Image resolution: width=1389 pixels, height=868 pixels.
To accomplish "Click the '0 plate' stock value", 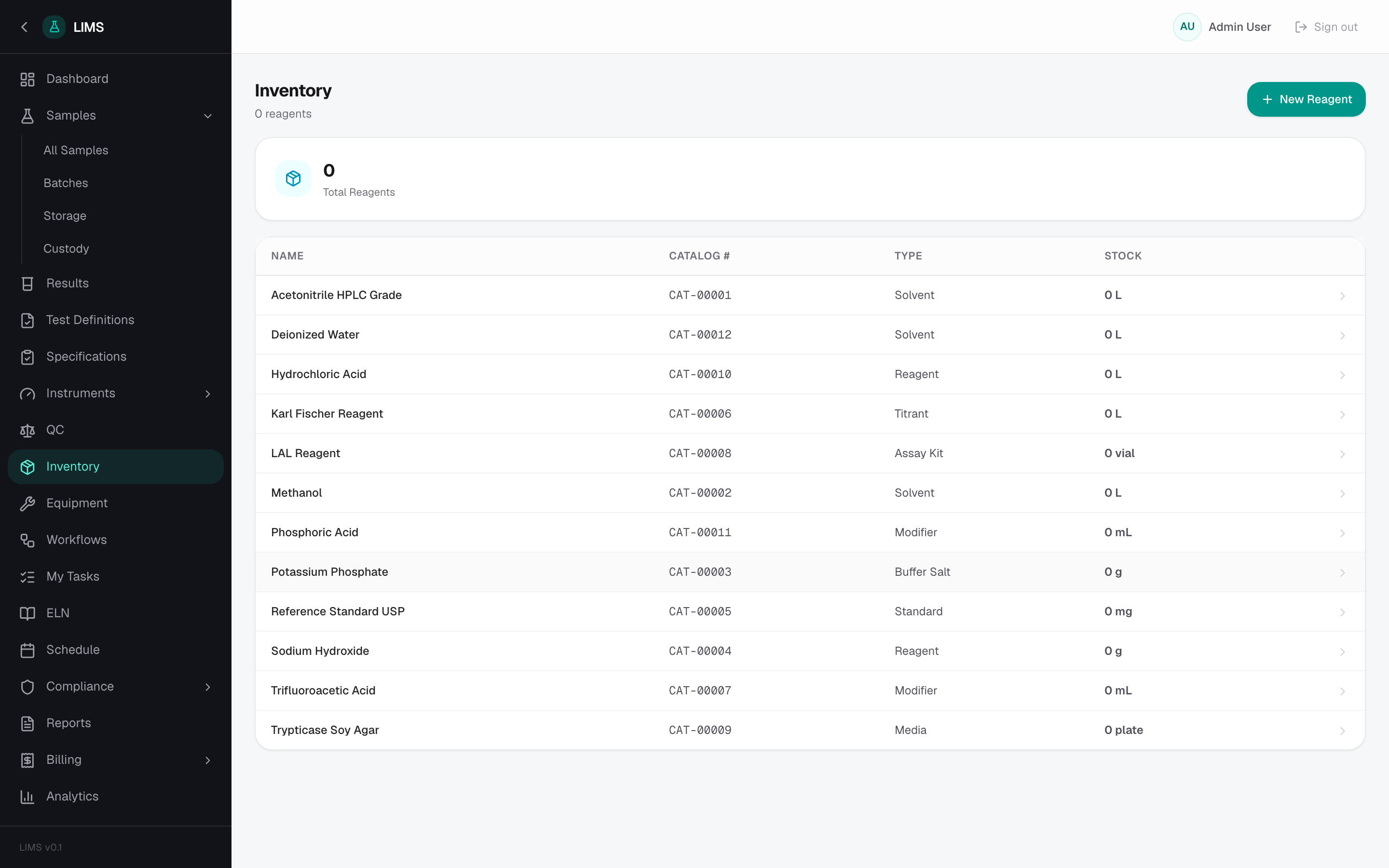I will (x=1123, y=730).
